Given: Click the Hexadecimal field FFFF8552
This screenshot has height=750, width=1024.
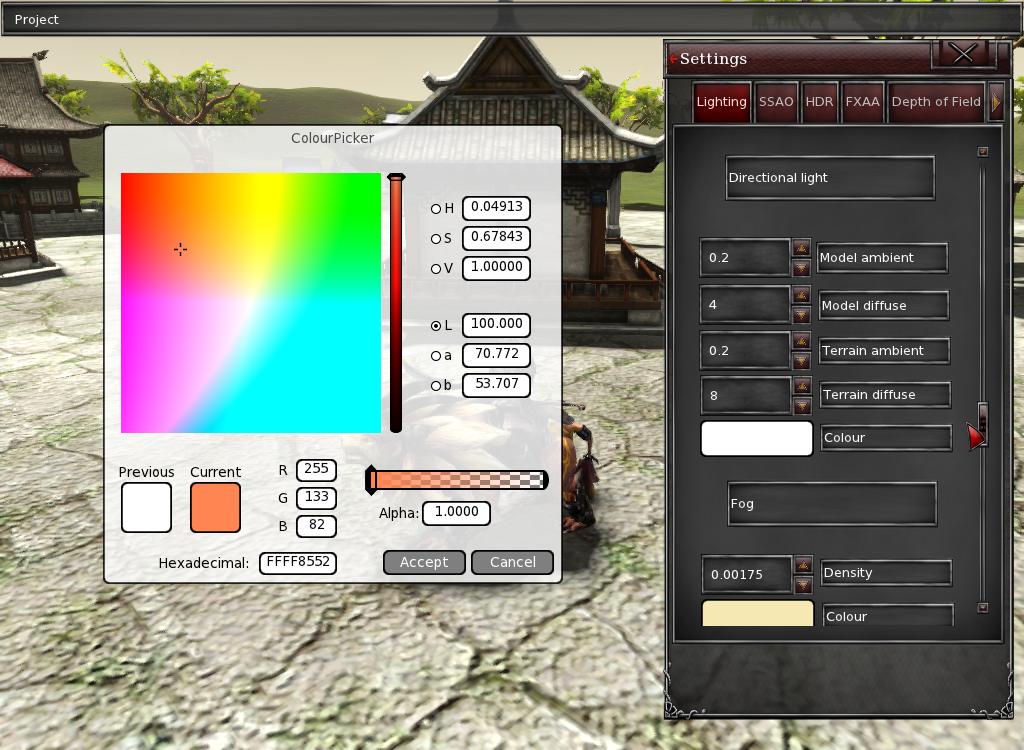Looking at the screenshot, I should (x=298, y=562).
